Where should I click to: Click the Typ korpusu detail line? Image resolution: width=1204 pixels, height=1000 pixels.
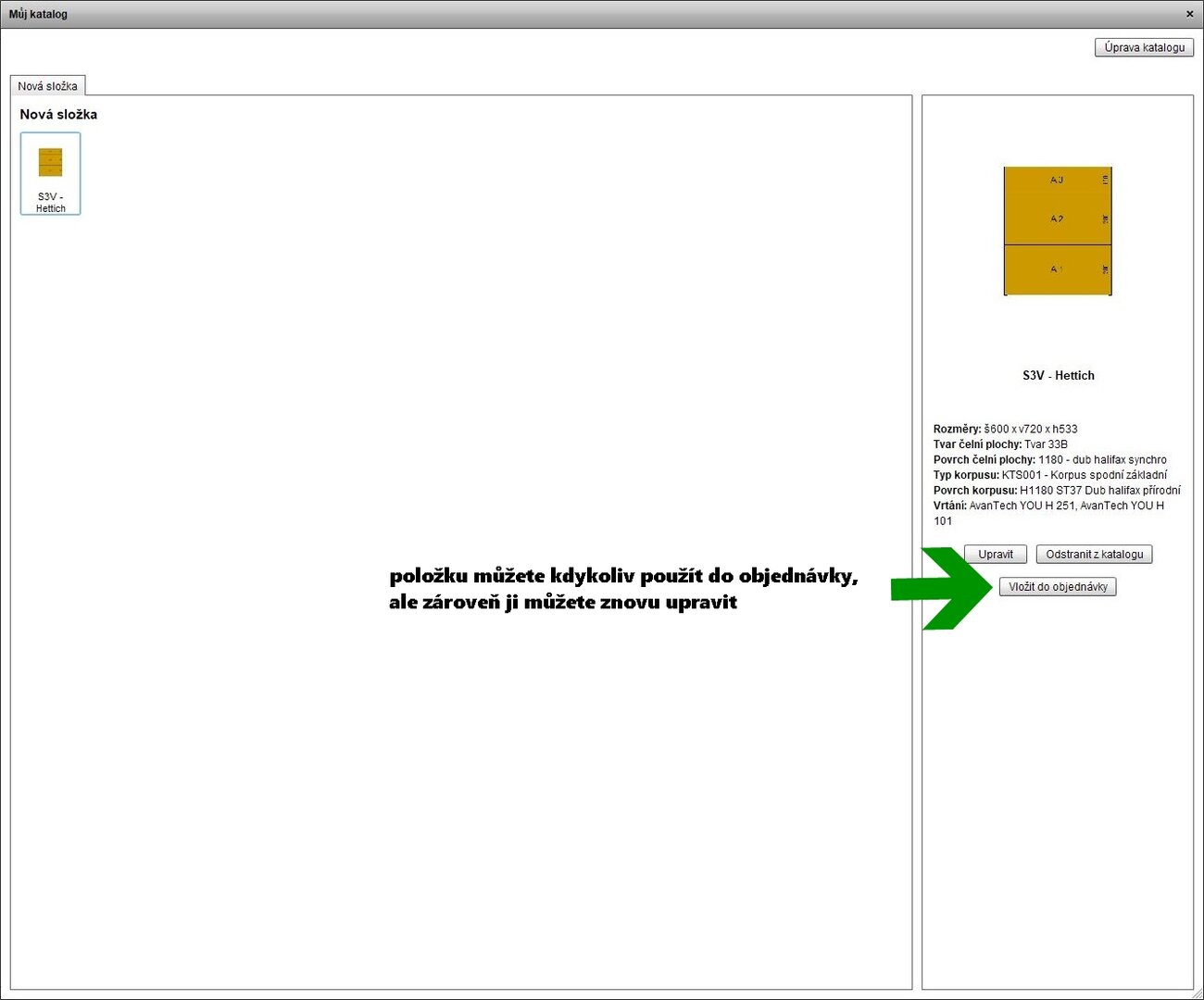click(1049, 475)
